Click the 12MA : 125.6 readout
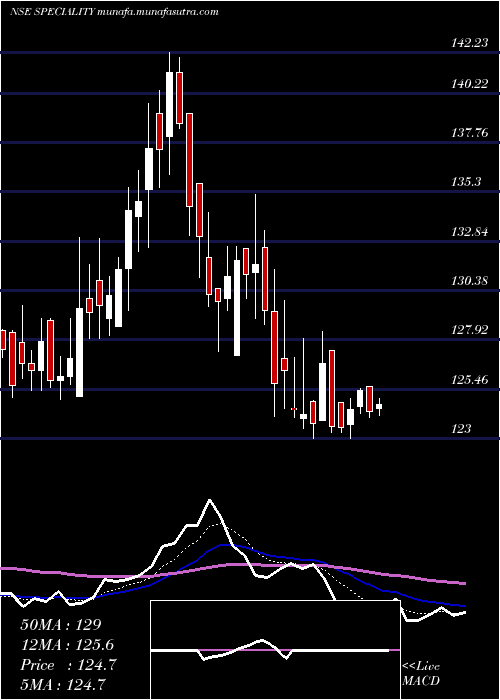500x700 pixels. [x=67, y=645]
